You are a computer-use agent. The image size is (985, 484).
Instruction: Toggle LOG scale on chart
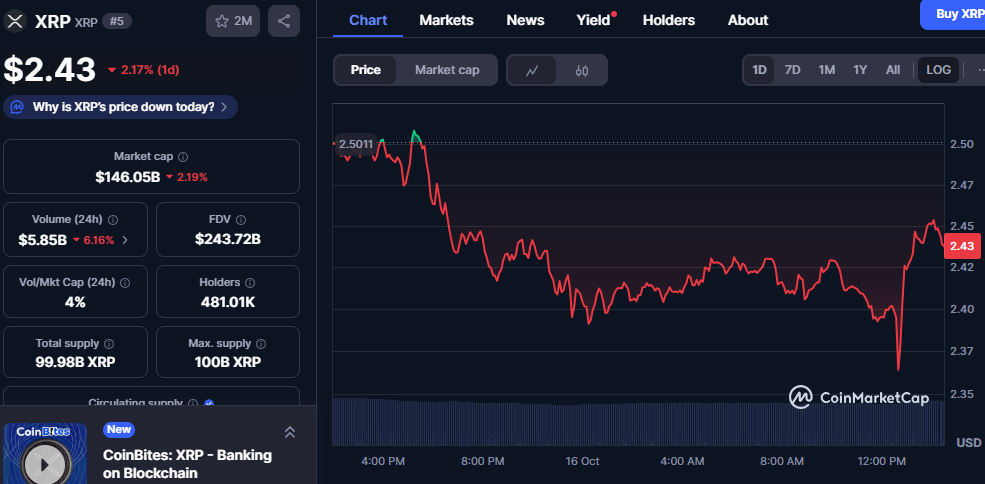click(938, 70)
